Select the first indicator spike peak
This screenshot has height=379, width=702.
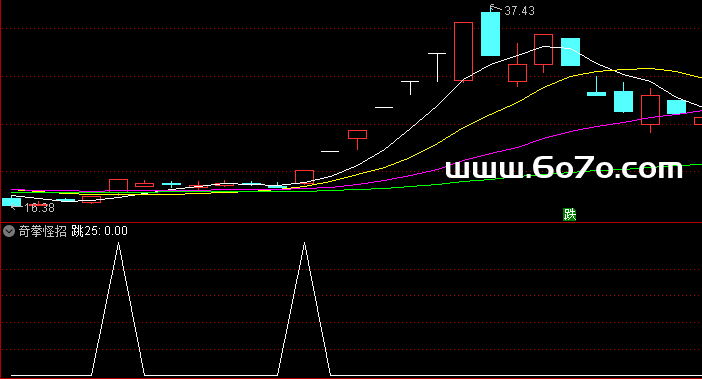coord(118,244)
